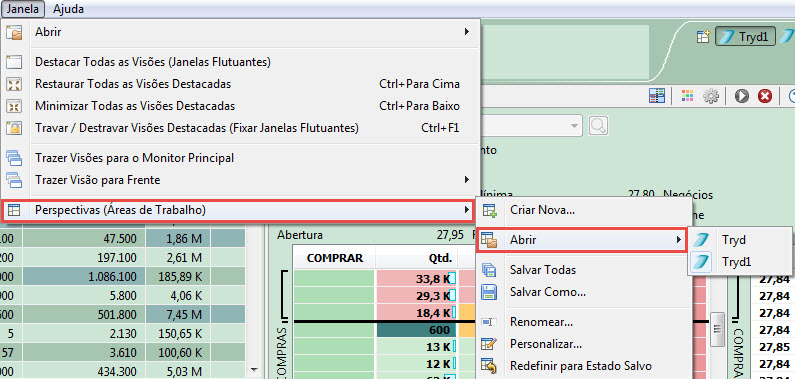Image resolution: width=795 pixels, height=379 pixels.
Task: Choose Renomear...
Action: (x=583, y=322)
